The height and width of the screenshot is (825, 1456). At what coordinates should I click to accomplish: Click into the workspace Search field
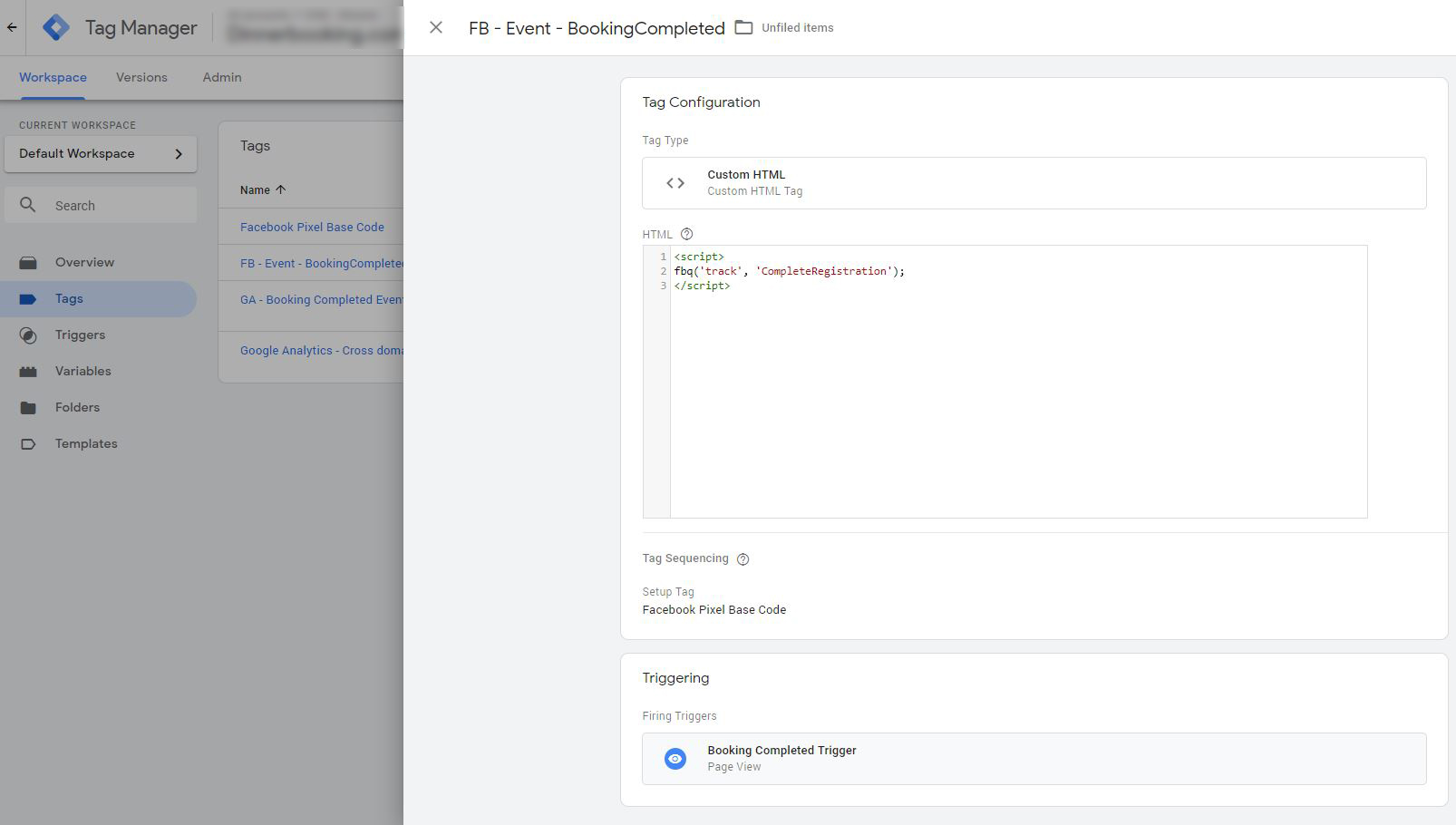click(101, 205)
